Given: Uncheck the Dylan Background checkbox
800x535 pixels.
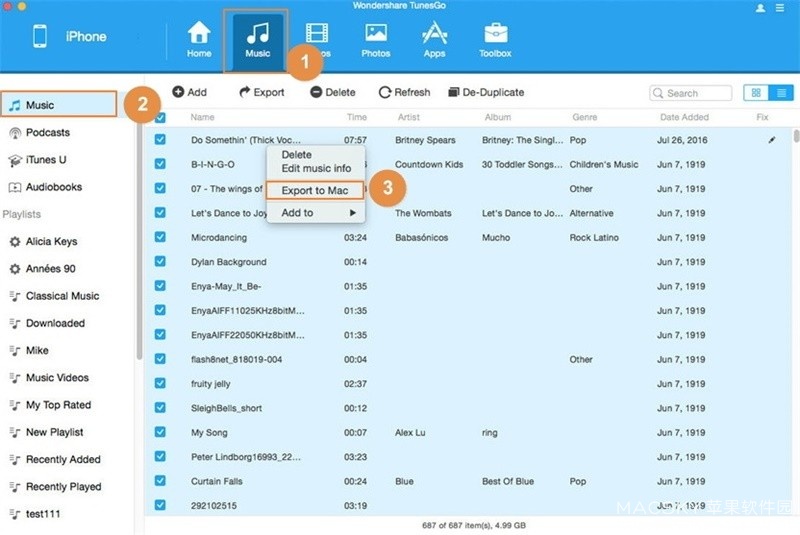Looking at the screenshot, I should (160, 261).
